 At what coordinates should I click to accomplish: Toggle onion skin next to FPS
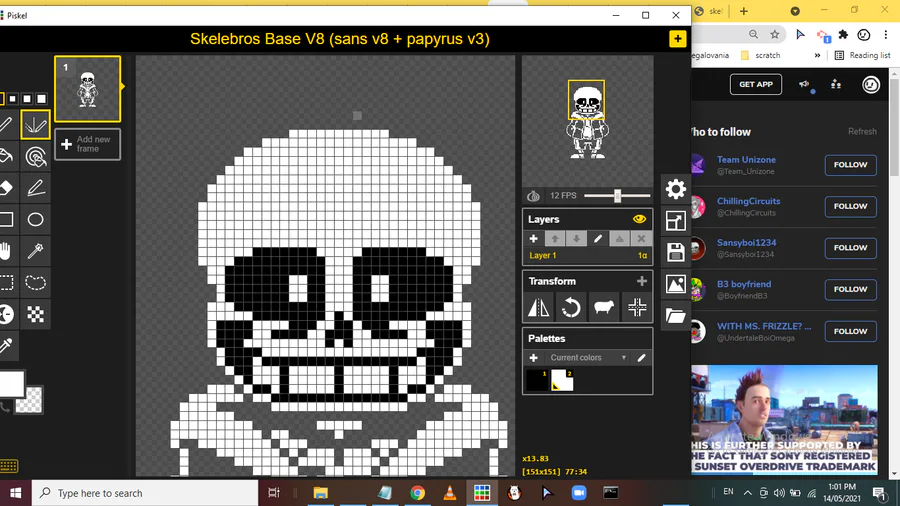pyautogui.click(x=533, y=196)
